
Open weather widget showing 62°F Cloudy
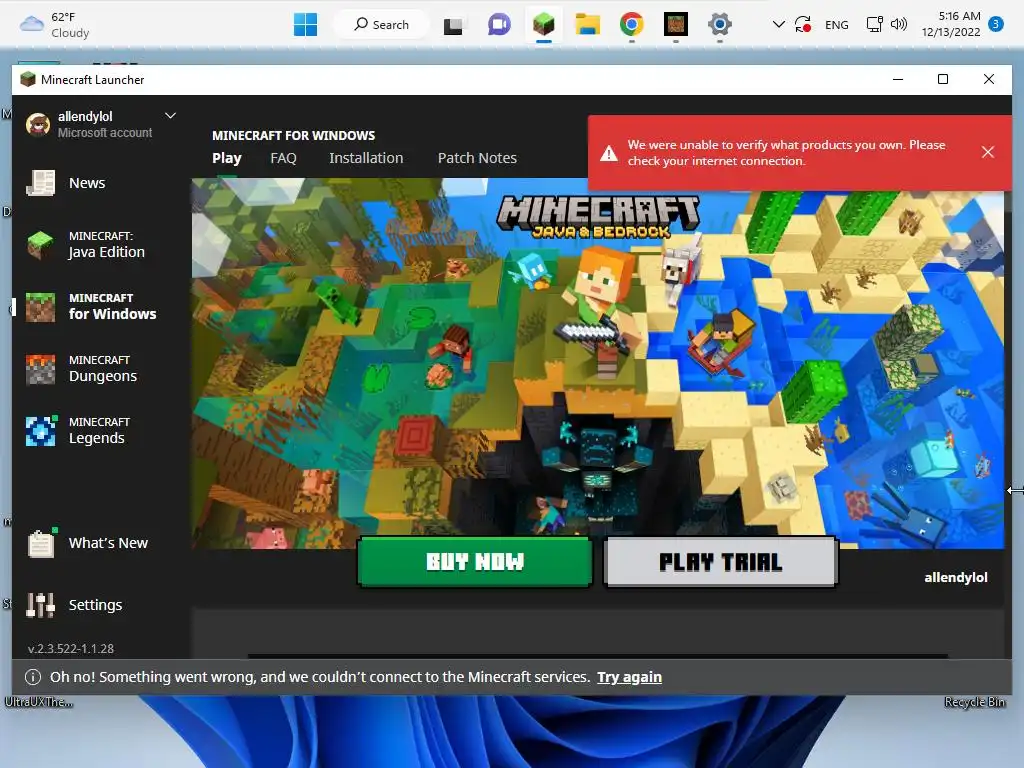(x=55, y=25)
